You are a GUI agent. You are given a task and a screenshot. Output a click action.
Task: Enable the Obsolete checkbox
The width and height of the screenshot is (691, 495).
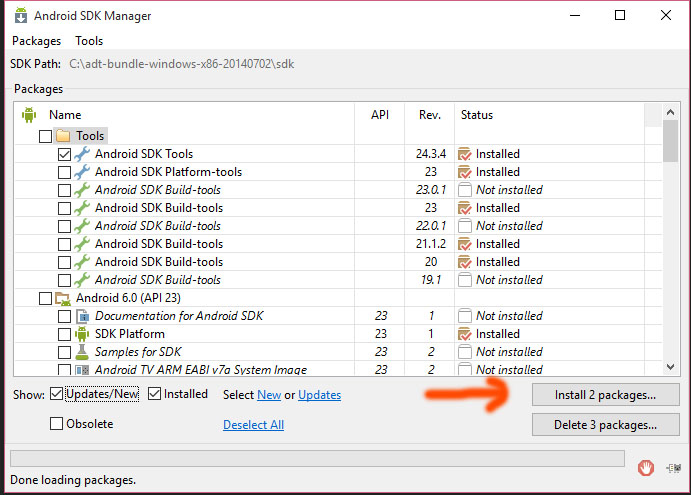[x=56, y=424]
